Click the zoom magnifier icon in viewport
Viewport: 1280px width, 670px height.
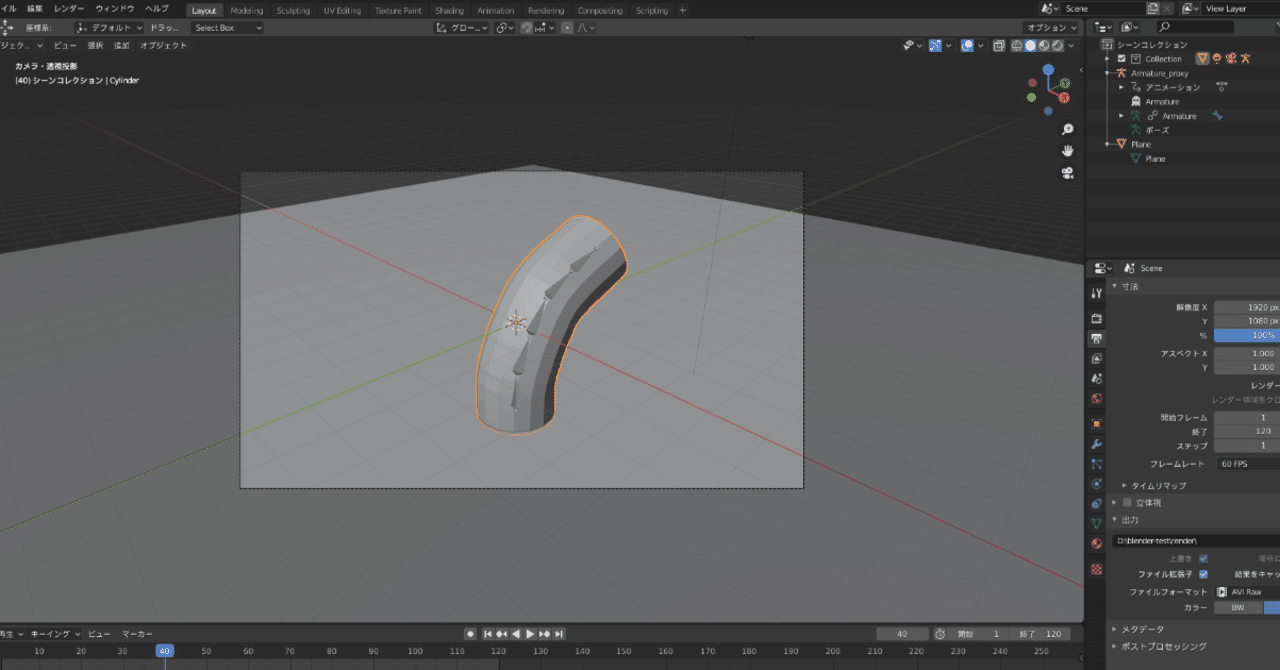(1067, 130)
